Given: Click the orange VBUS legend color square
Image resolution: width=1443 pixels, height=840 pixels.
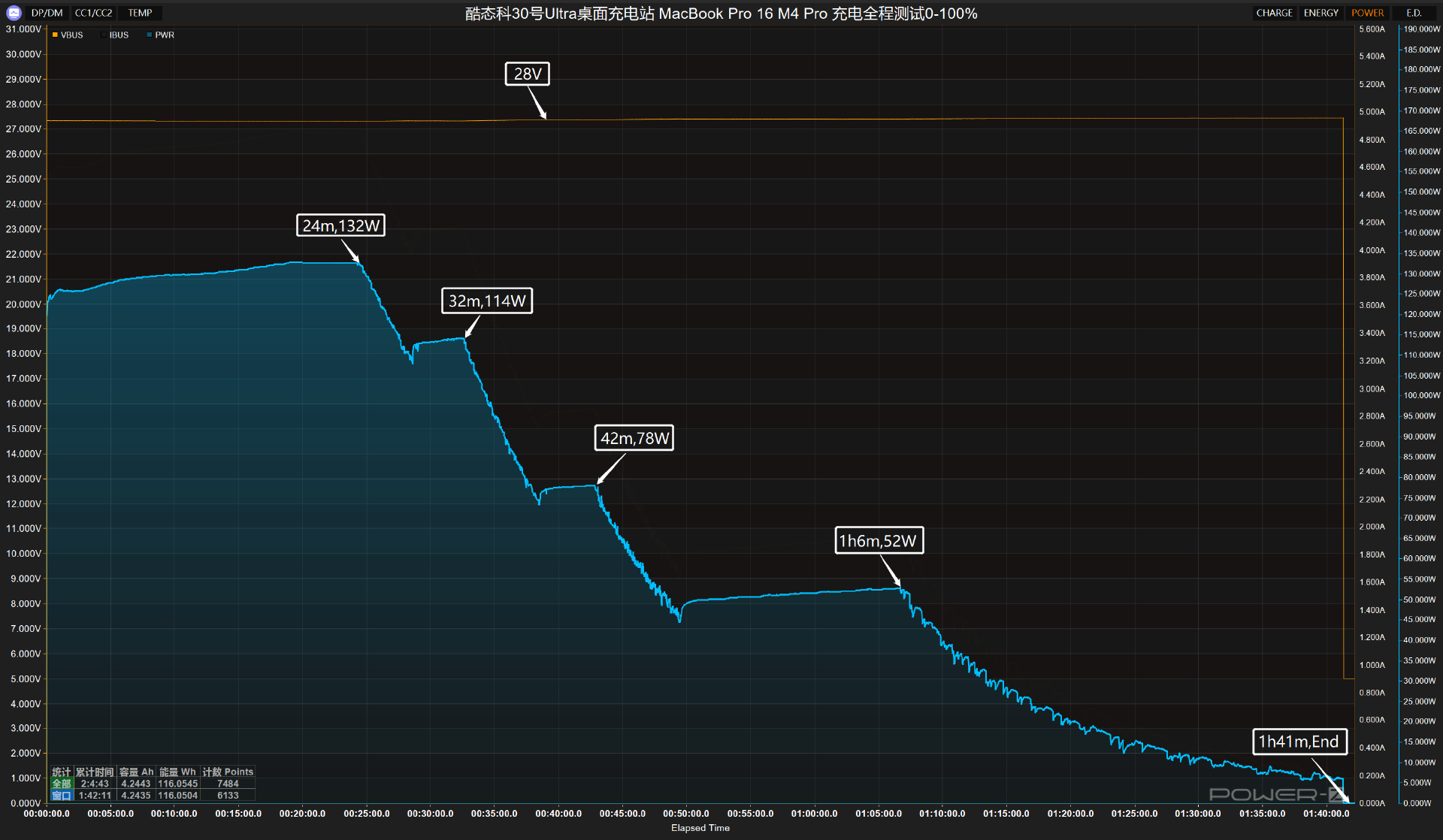Looking at the screenshot, I should tap(55, 35).
